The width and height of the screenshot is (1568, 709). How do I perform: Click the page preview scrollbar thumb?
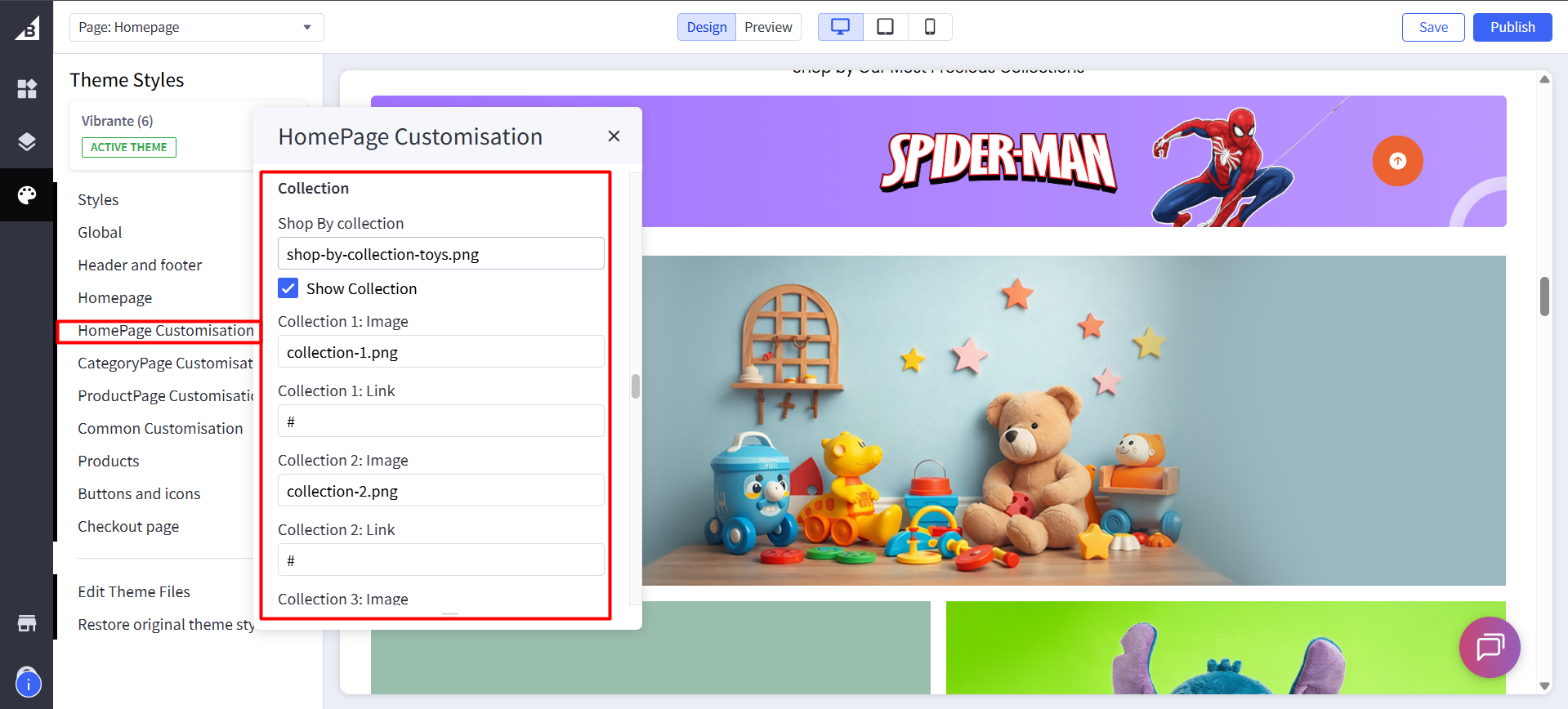[1544, 297]
